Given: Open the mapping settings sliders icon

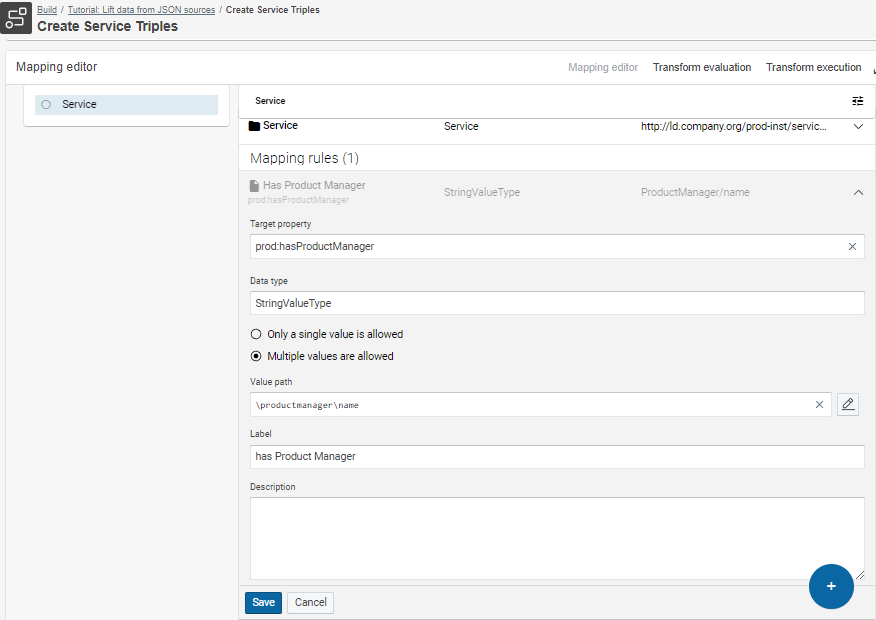Looking at the screenshot, I should tap(857, 101).
